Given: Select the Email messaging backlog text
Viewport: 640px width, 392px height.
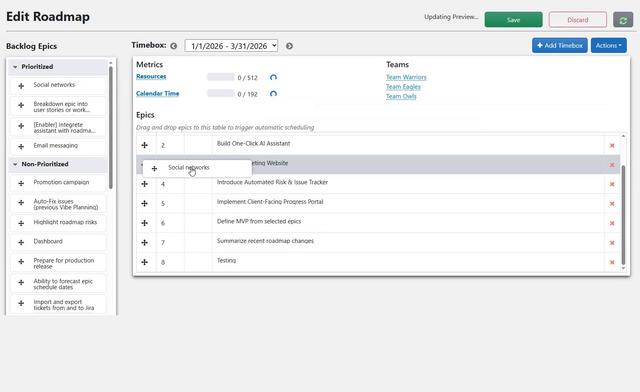Looking at the screenshot, I should (56, 146).
